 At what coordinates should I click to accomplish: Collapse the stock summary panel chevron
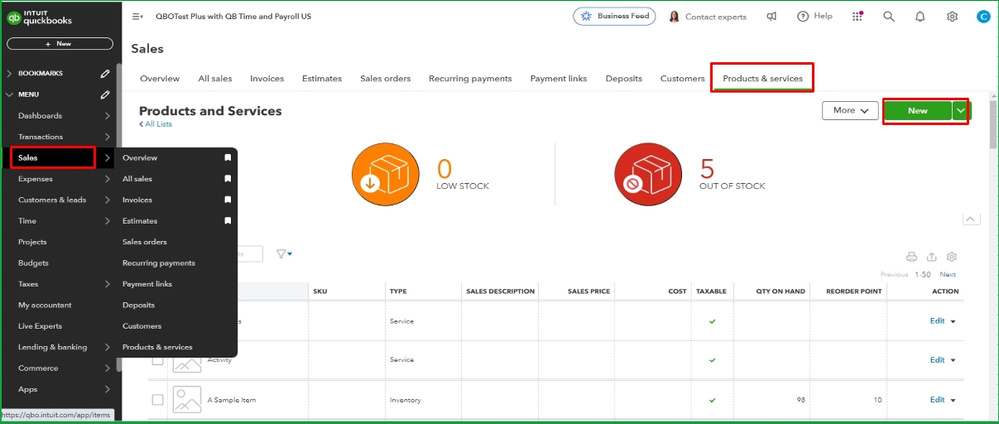pos(970,219)
